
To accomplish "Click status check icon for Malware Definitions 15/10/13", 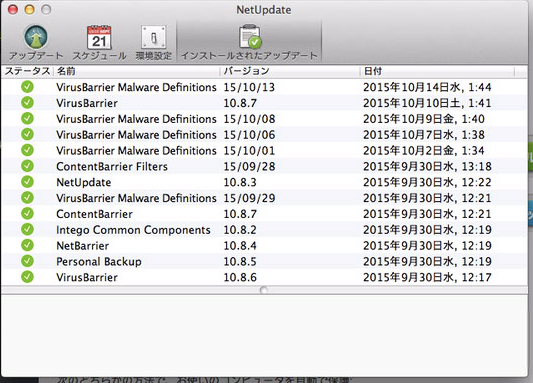I will 27,87.
